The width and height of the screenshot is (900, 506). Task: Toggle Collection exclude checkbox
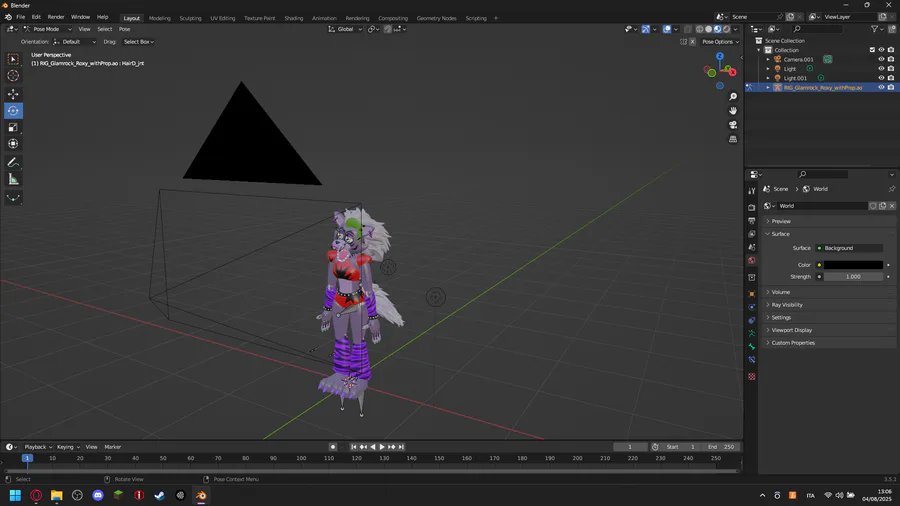point(872,50)
